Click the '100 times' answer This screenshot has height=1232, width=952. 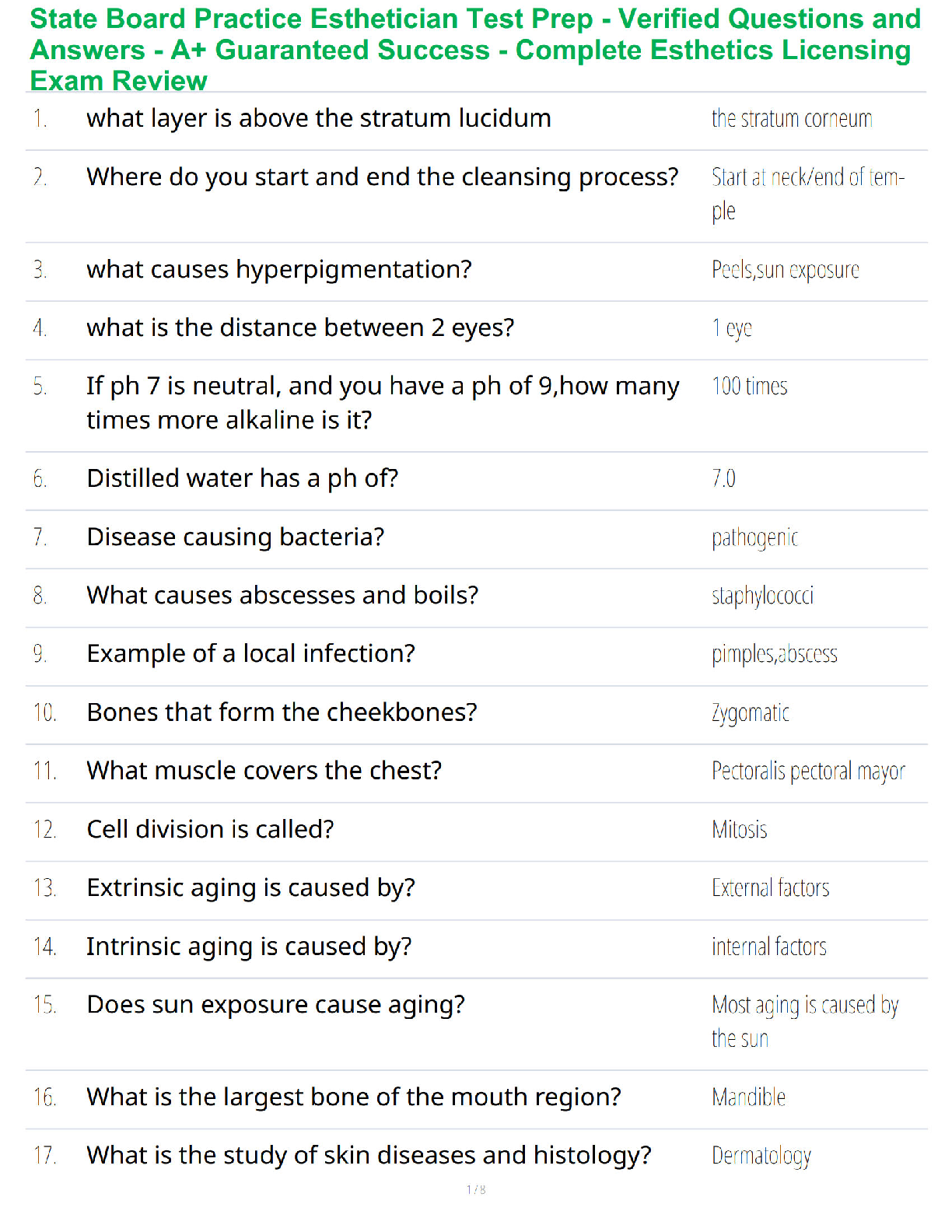click(750, 386)
